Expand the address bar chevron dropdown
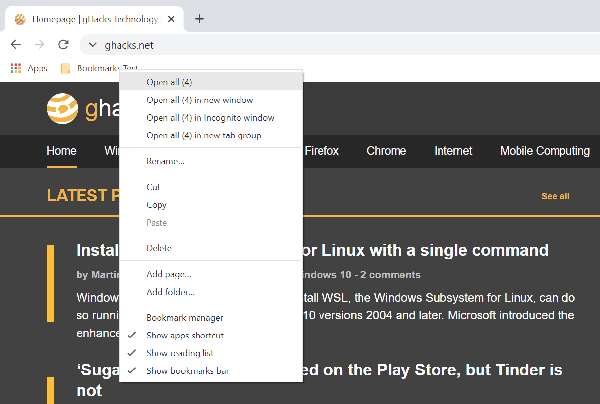The width and height of the screenshot is (600, 404). coord(92,45)
